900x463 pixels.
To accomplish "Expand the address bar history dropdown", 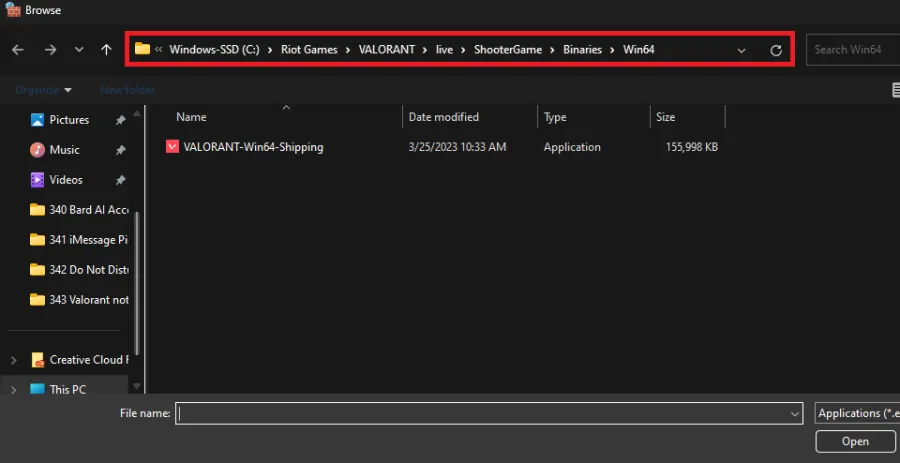I will coord(741,50).
